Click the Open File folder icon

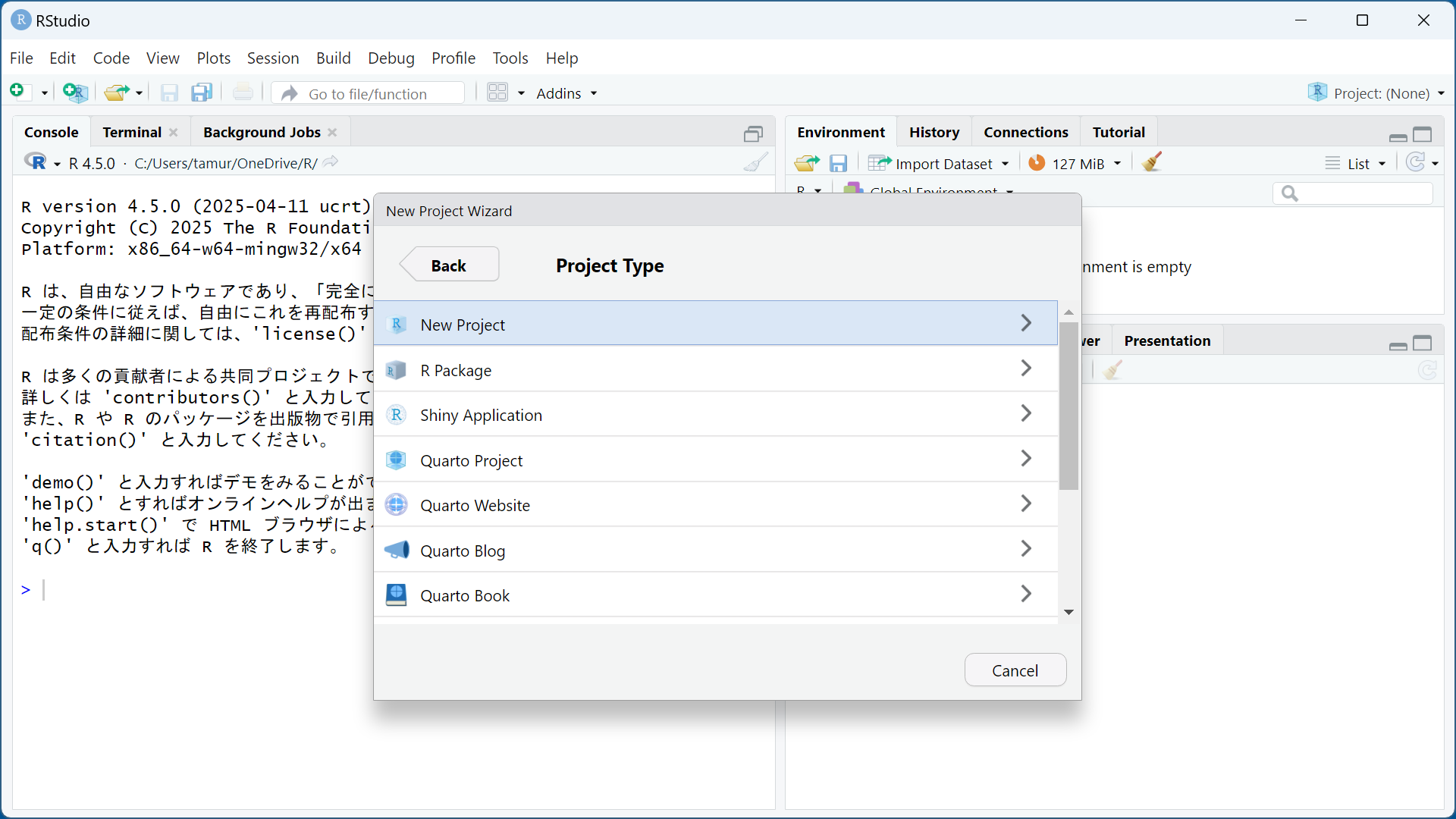[x=116, y=93]
